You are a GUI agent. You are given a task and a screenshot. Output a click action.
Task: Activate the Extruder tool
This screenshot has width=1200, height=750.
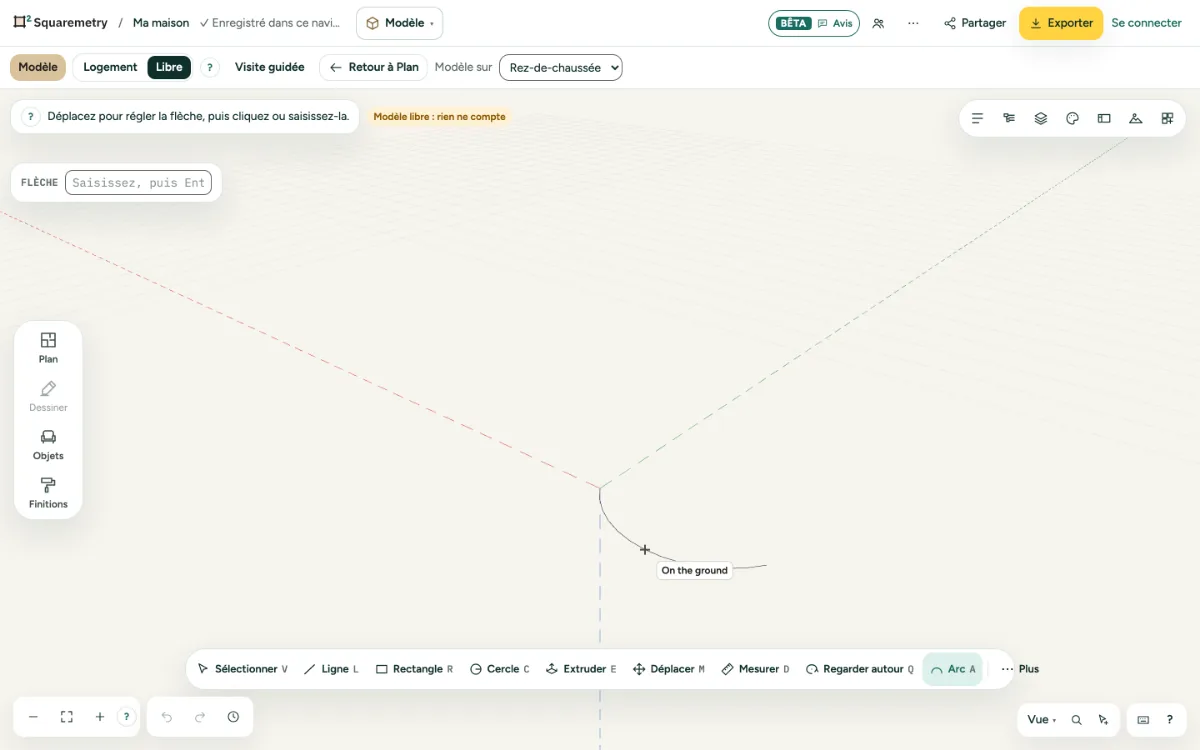pyautogui.click(x=581, y=669)
